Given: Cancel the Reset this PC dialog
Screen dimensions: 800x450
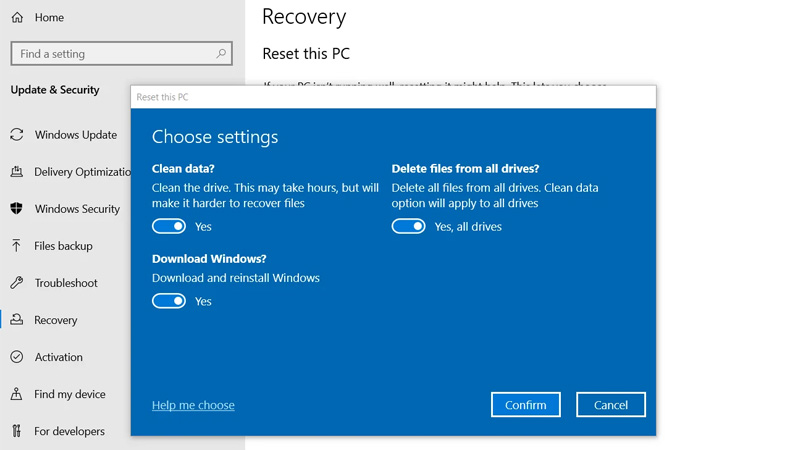Looking at the screenshot, I should 611,405.
